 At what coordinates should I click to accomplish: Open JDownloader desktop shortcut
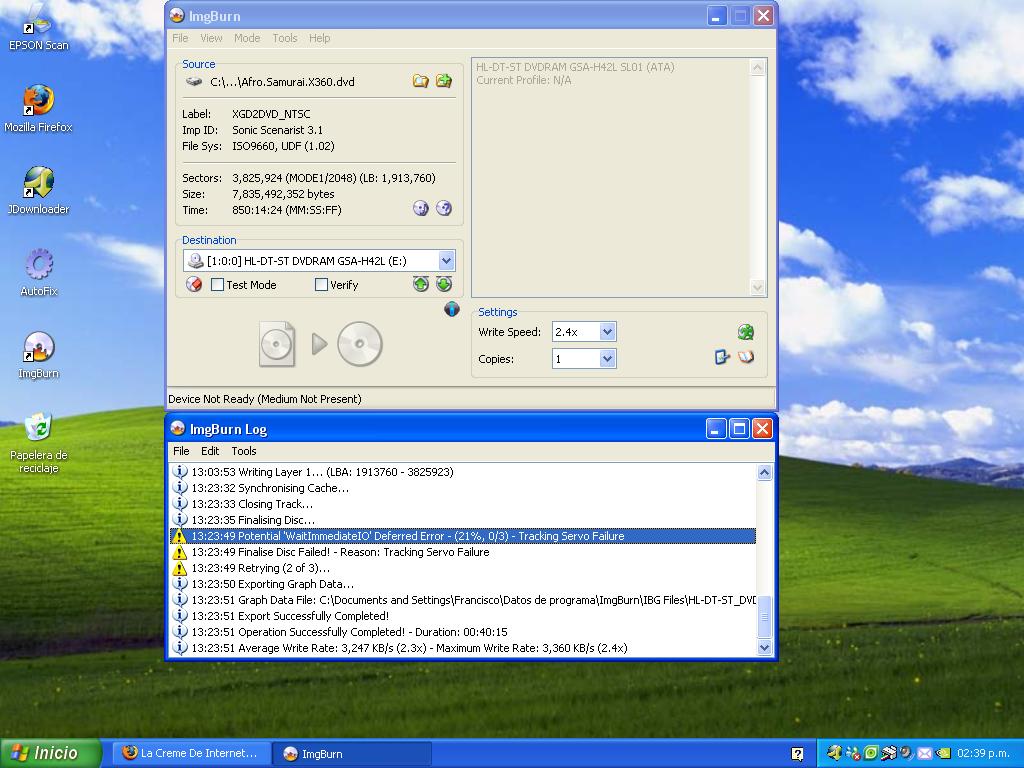[x=39, y=191]
